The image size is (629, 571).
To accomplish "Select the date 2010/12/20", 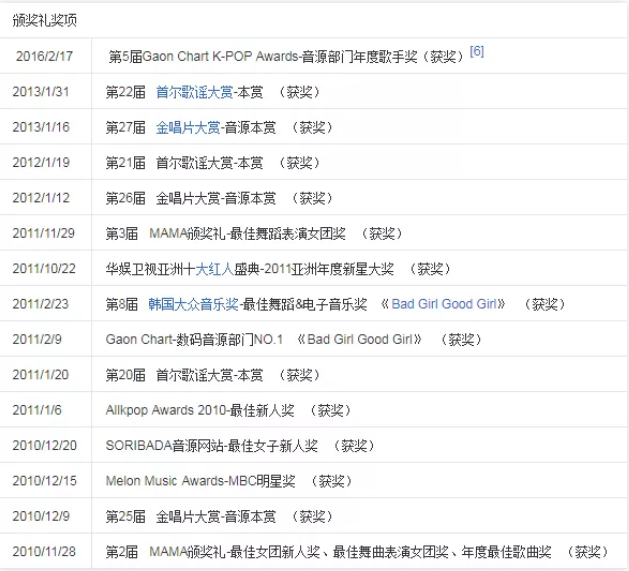I will (44, 445).
